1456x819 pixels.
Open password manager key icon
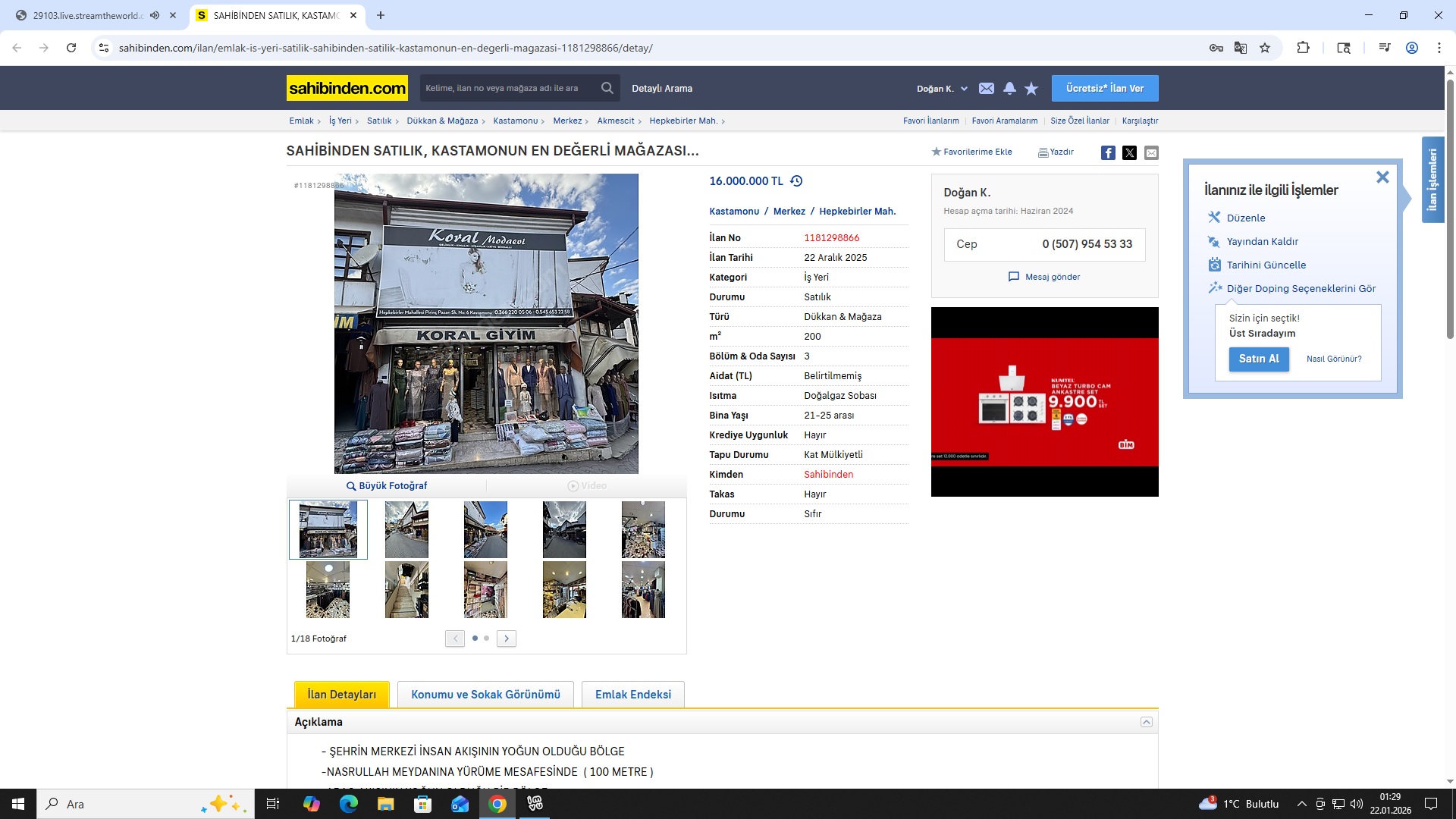(1216, 48)
